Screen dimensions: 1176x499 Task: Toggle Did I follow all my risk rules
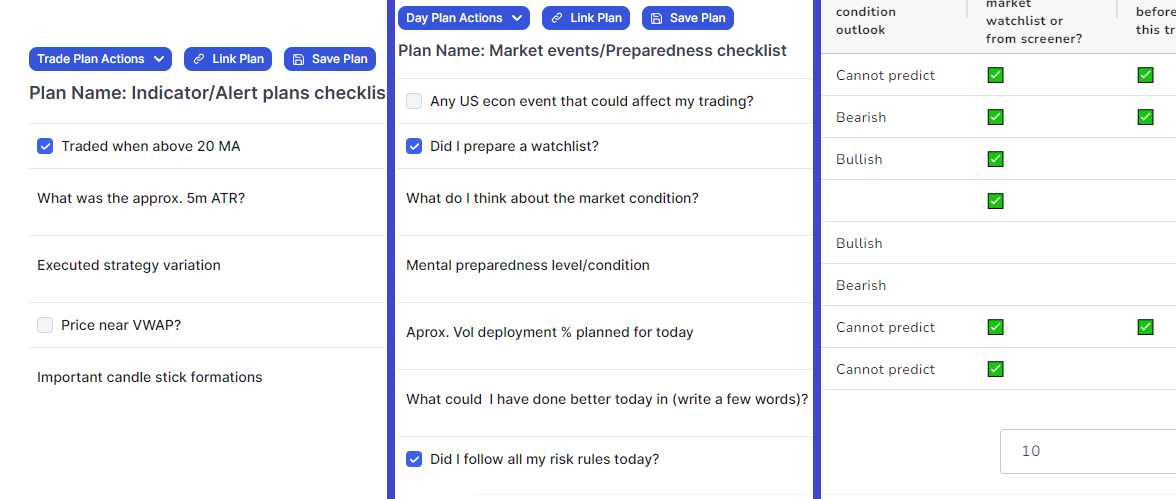point(414,458)
